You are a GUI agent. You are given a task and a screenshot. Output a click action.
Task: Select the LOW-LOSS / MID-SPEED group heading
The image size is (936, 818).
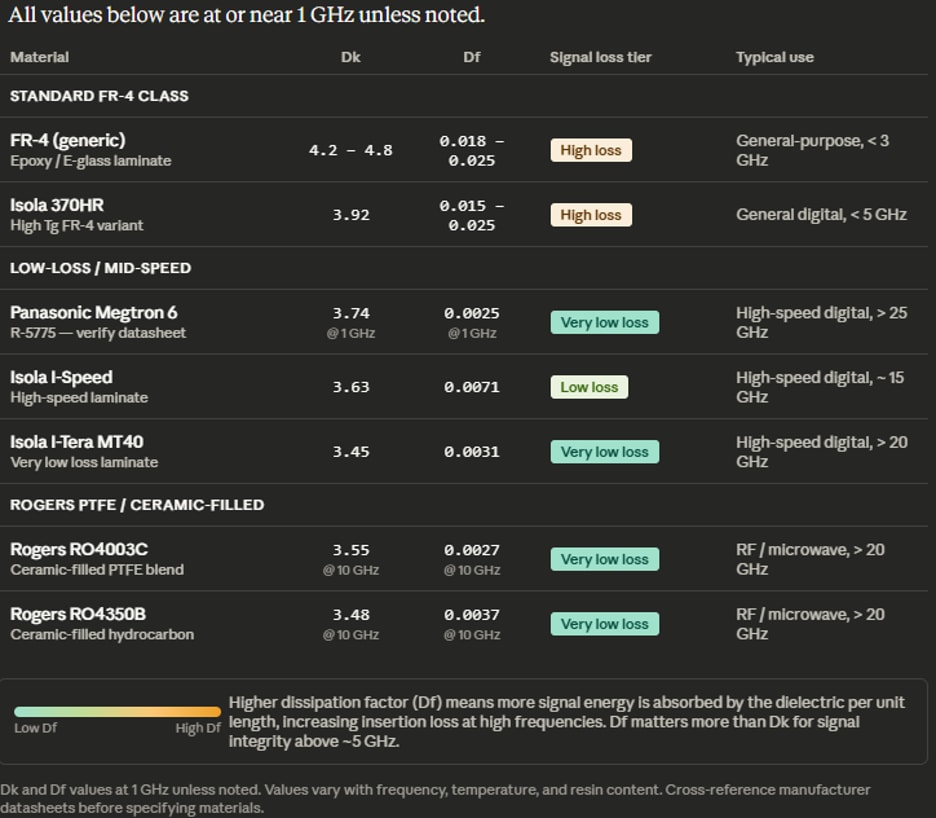tap(100, 268)
